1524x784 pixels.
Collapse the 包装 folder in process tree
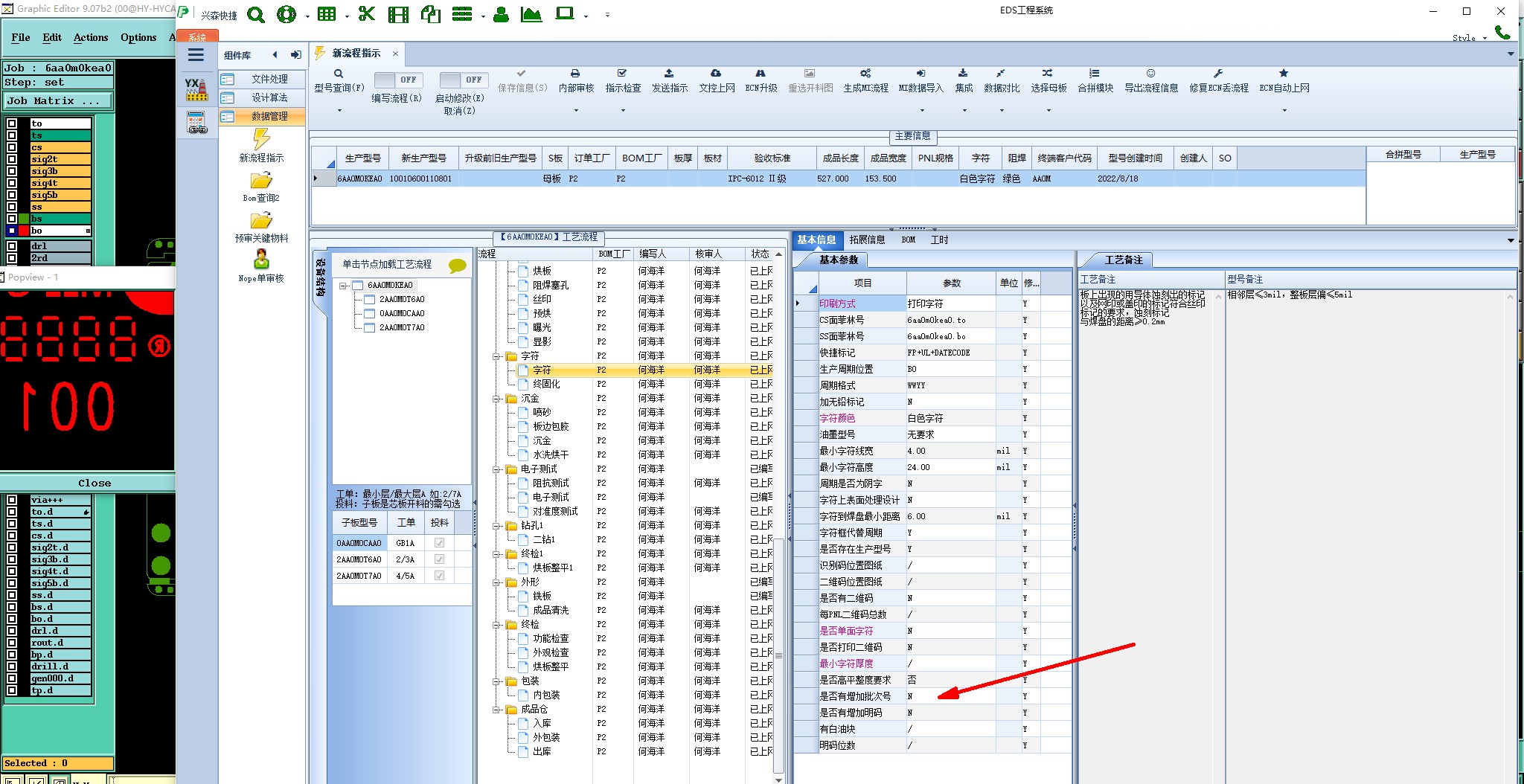coord(496,681)
